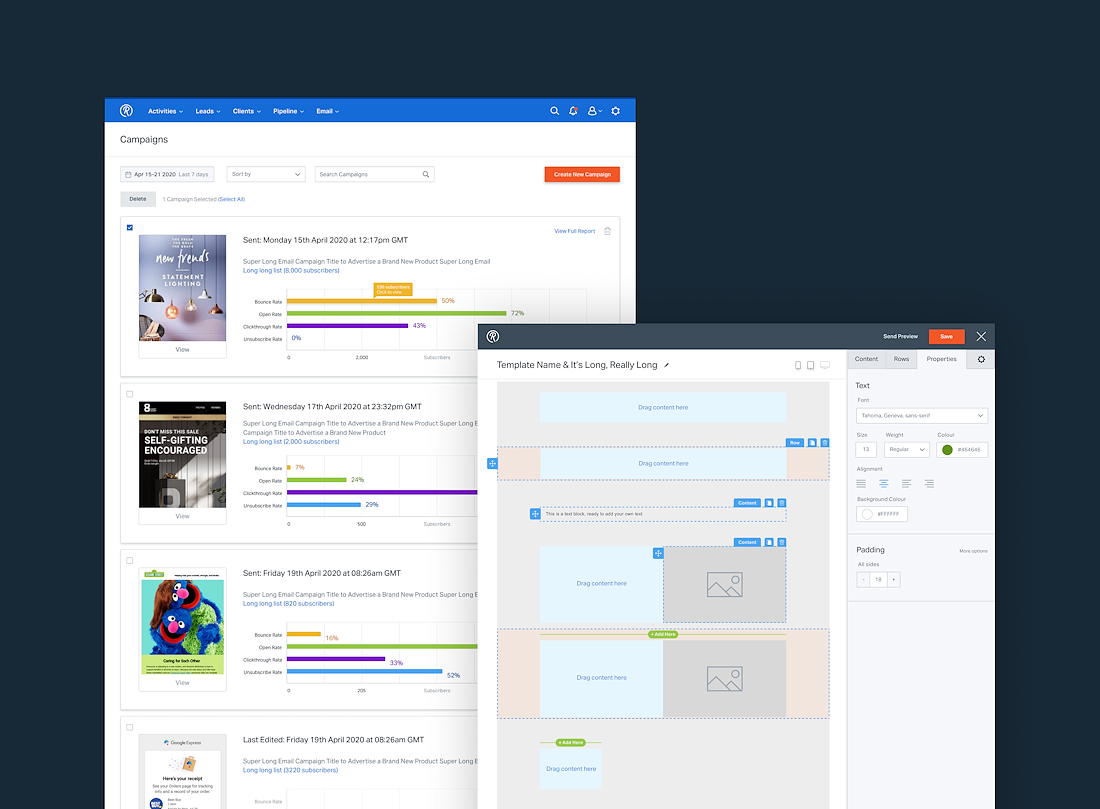Expand the Email menu
This screenshot has height=809, width=1100.
point(328,112)
